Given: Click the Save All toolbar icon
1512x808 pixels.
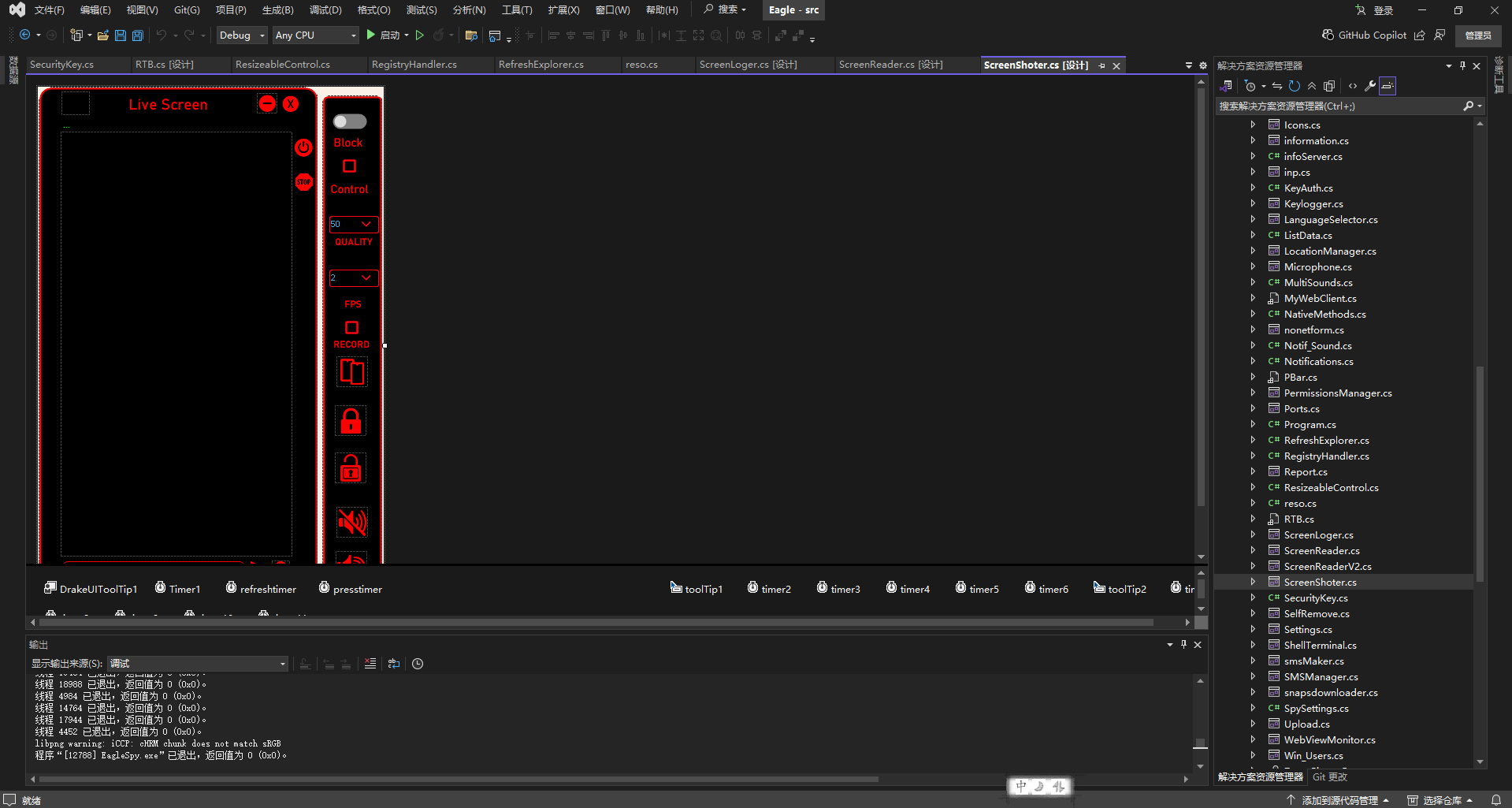Looking at the screenshot, I should pyautogui.click(x=137, y=35).
